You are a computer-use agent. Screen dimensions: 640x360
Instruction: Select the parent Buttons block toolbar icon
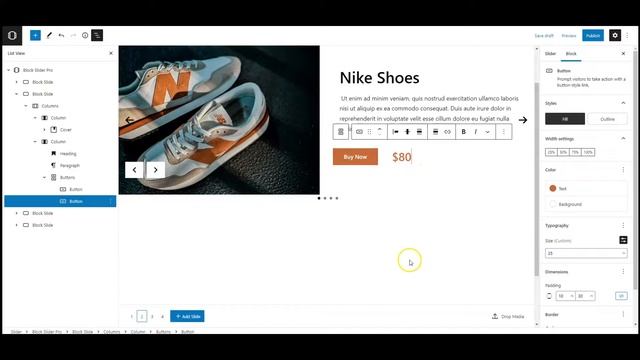click(340, 132)
